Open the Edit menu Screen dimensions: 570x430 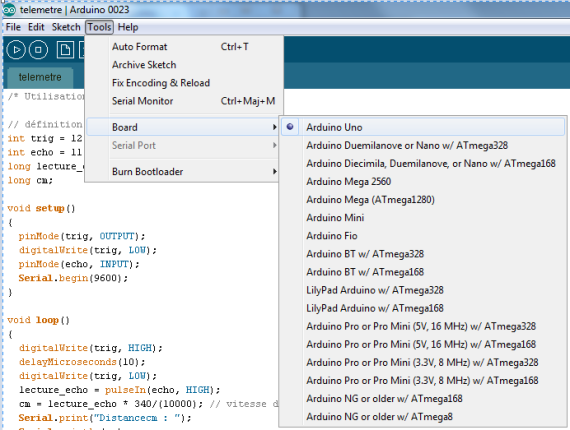[36, 27]
